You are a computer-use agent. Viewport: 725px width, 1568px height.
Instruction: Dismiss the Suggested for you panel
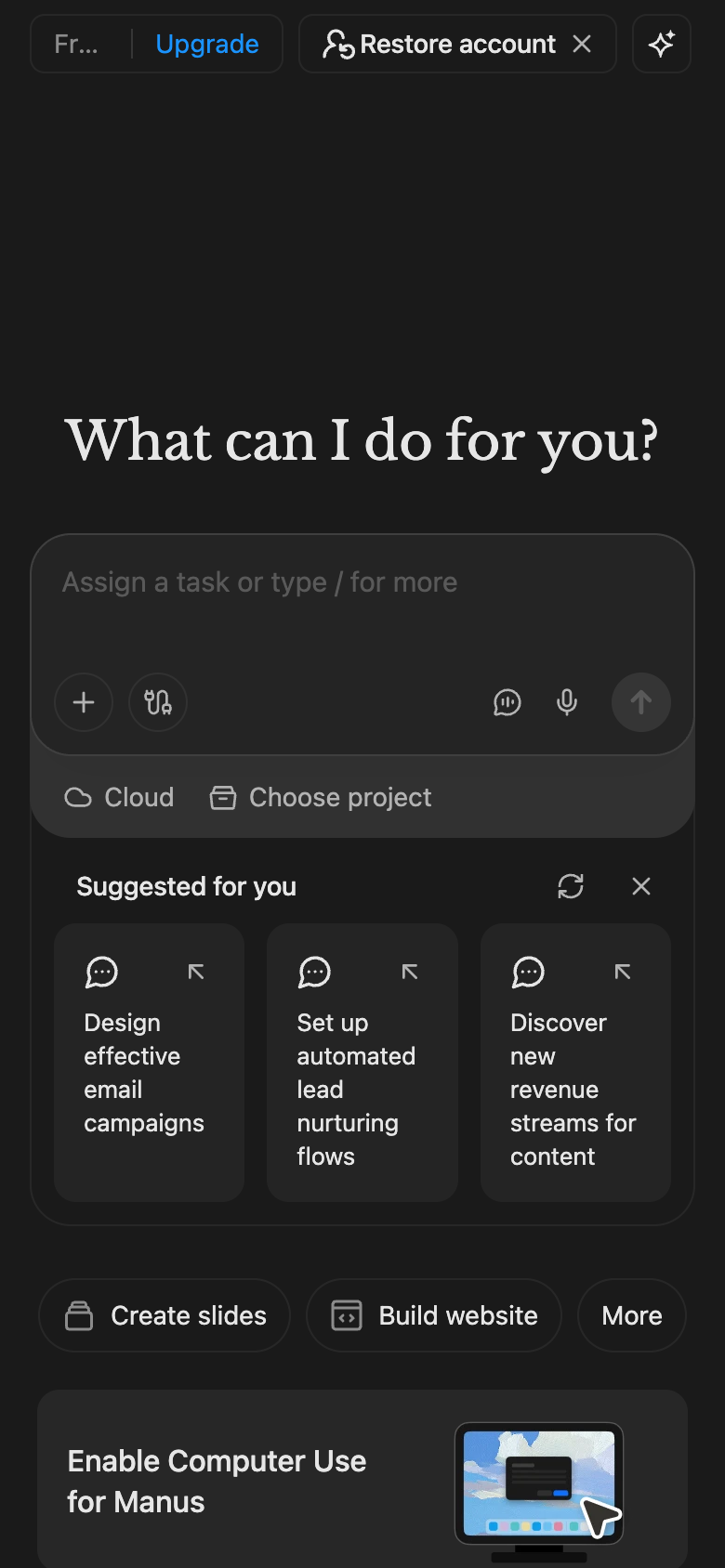[x=641, y=886]
